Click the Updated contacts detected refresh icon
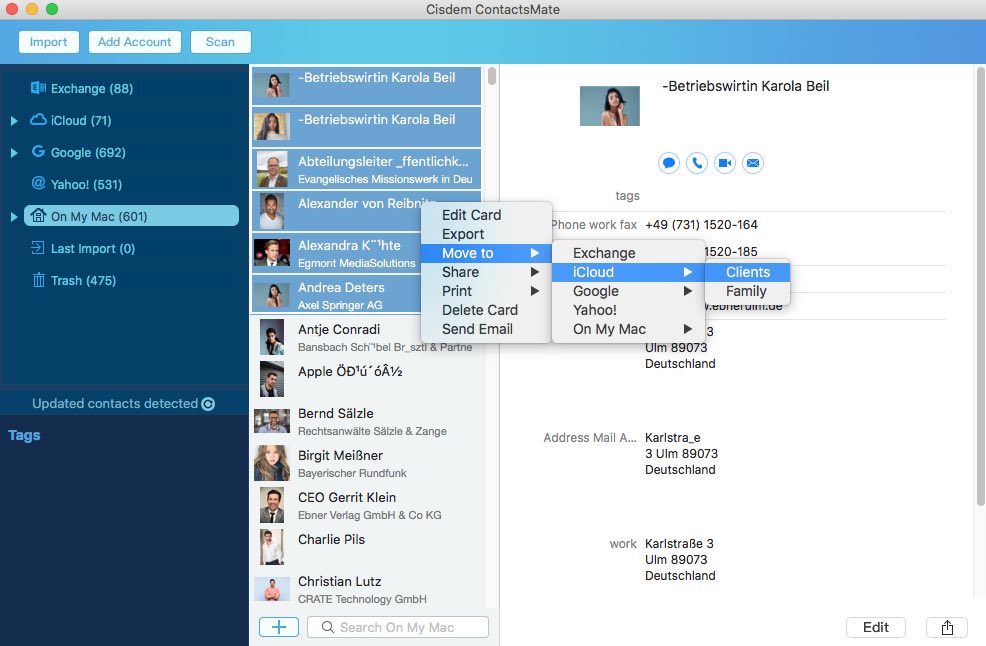 (208, 404)
